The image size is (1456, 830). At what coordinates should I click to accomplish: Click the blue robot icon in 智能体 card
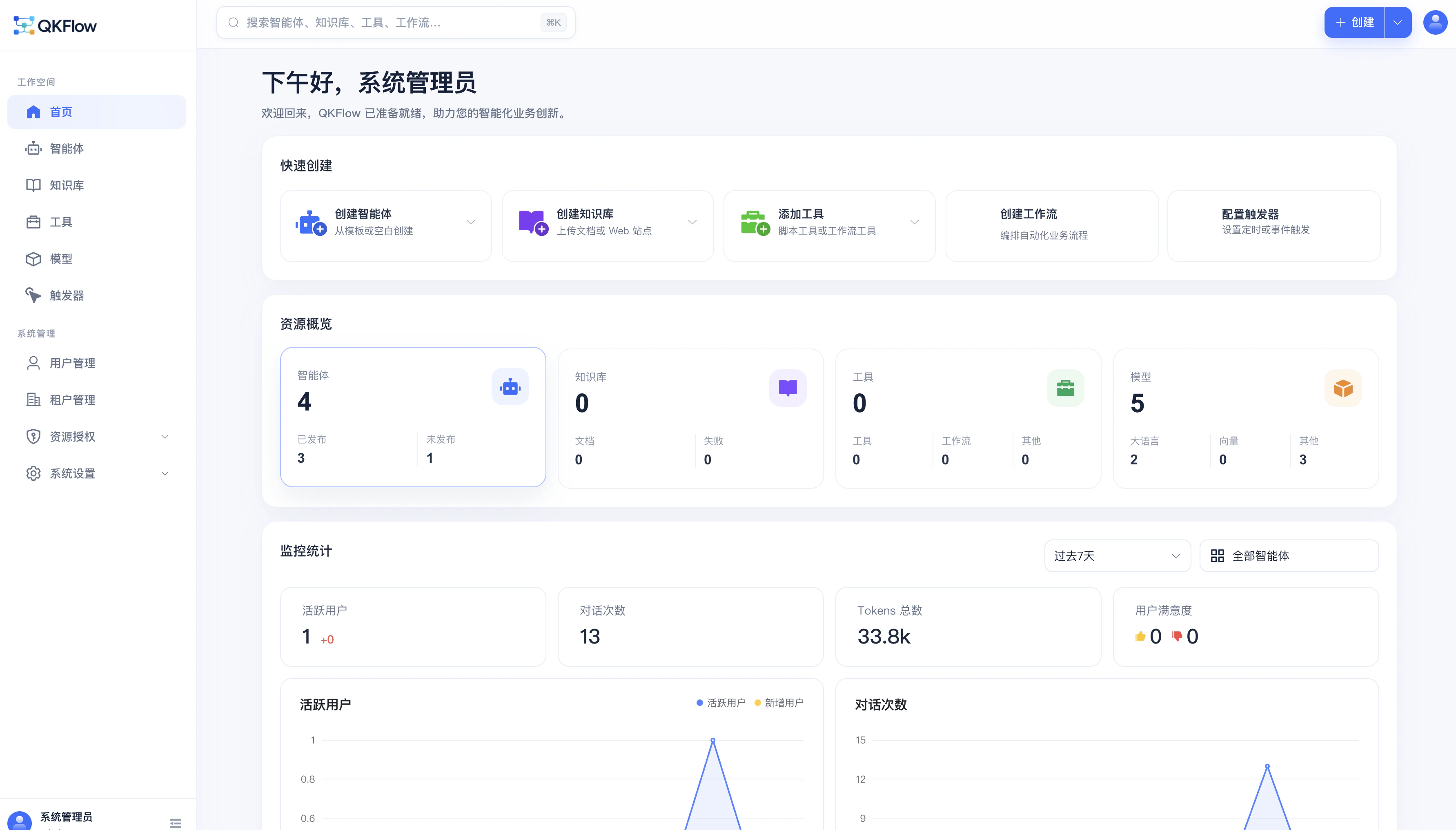pos(510,387)
